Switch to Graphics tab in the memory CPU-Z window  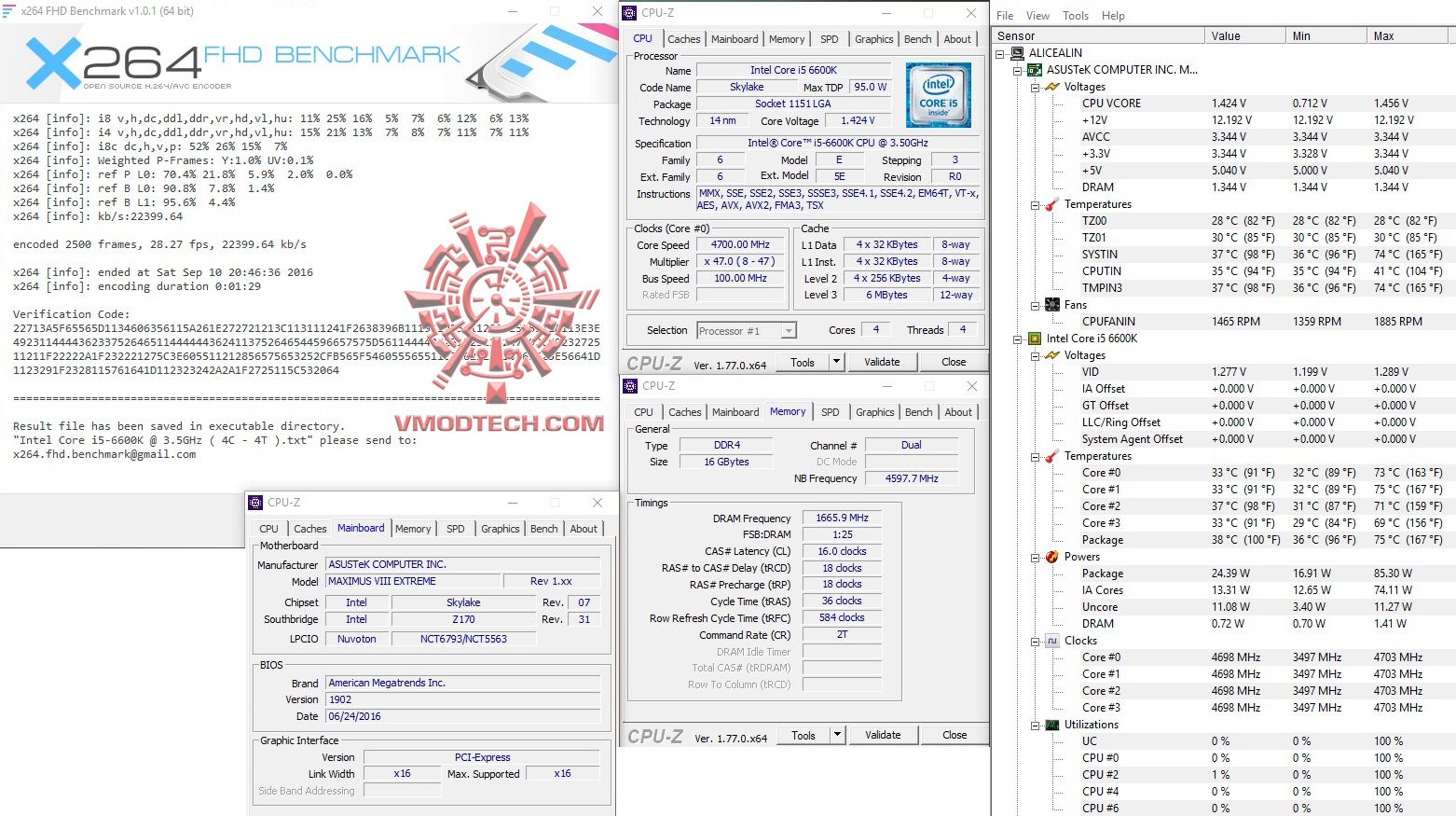pos(874,412)
